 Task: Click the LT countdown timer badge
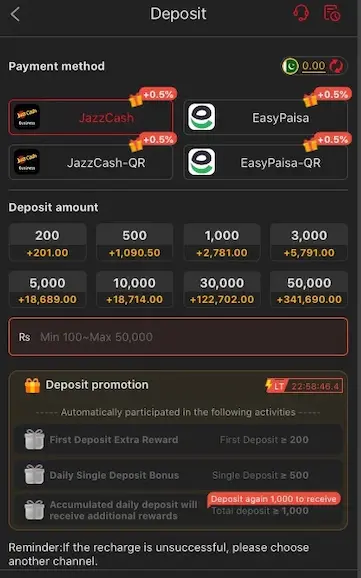click(304, 386)
